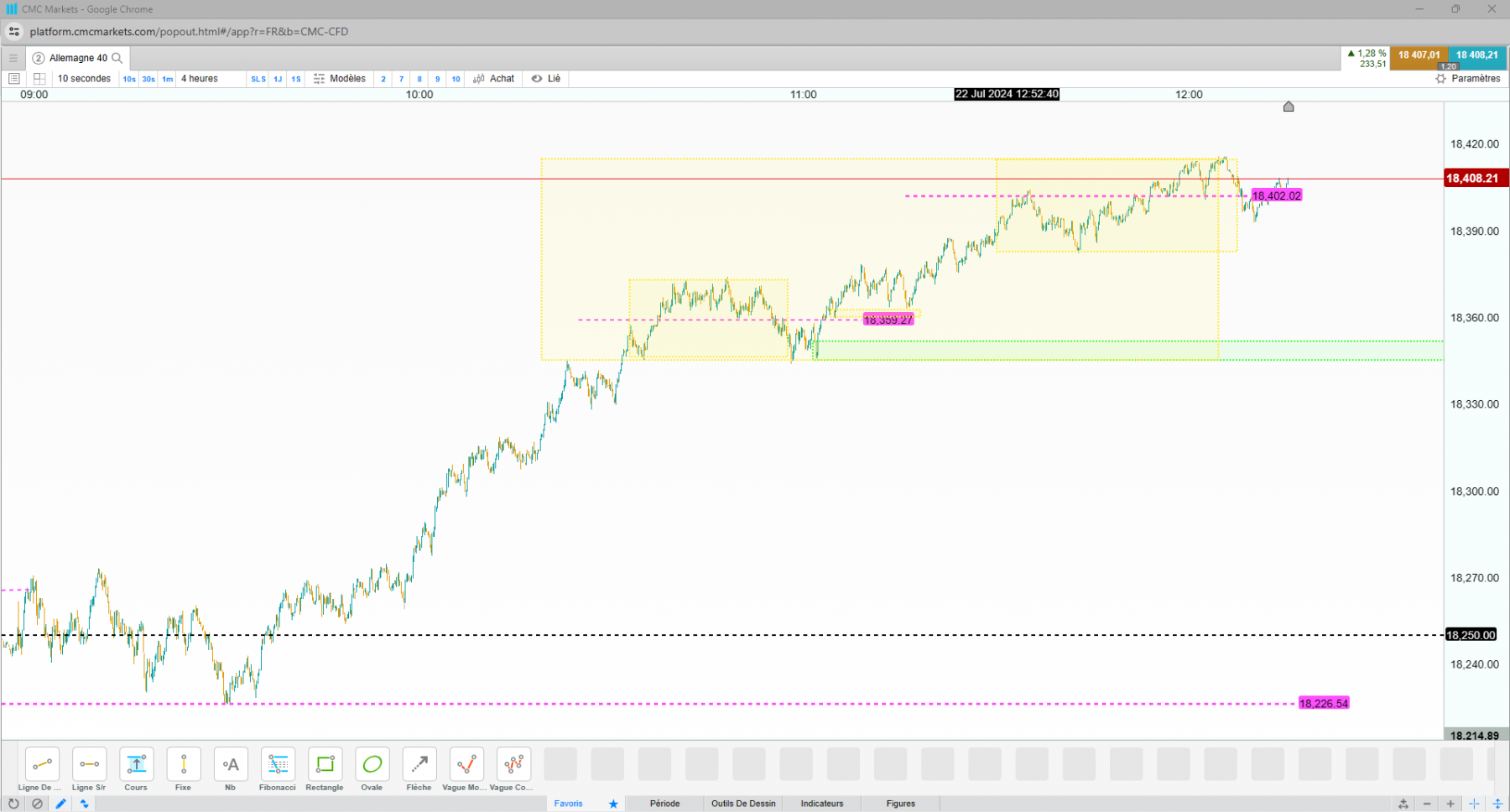The width and height of the screenshot is (1510, 812).
Task: Click the clear drawings circle-slash icon
Action: 37,804
